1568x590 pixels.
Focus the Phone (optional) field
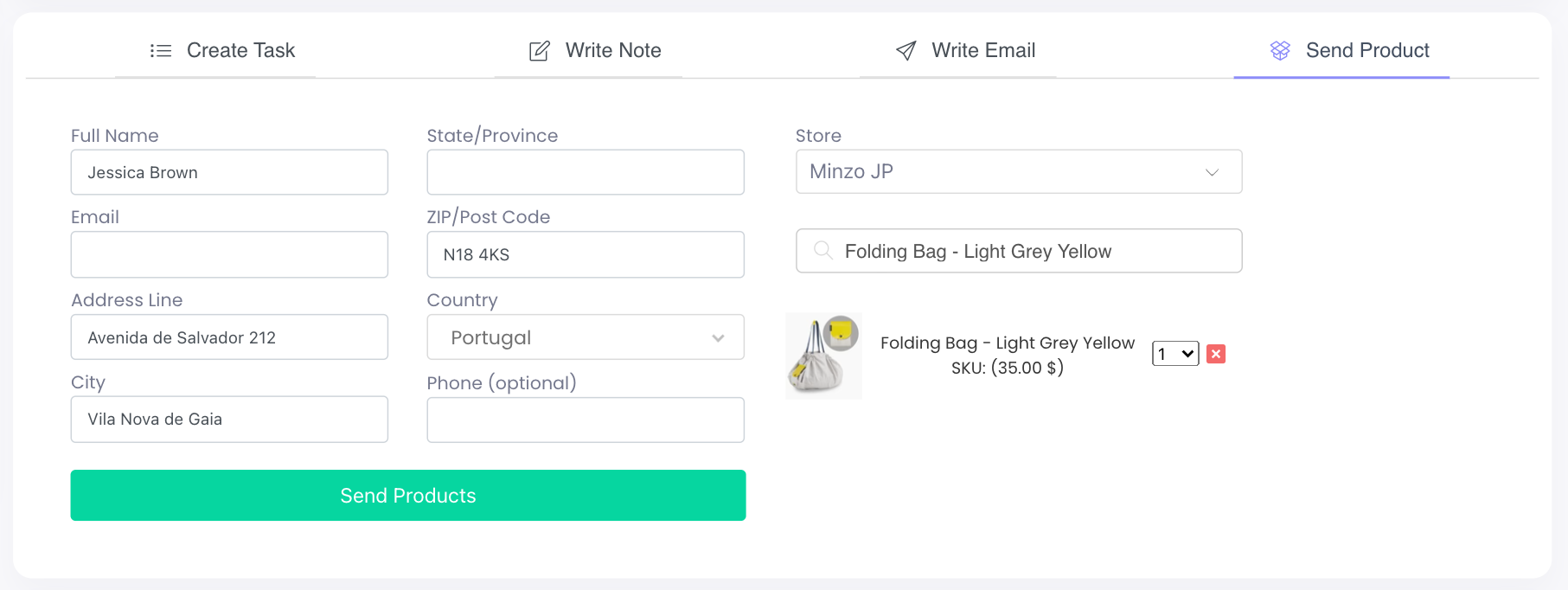tap(585, 420)
